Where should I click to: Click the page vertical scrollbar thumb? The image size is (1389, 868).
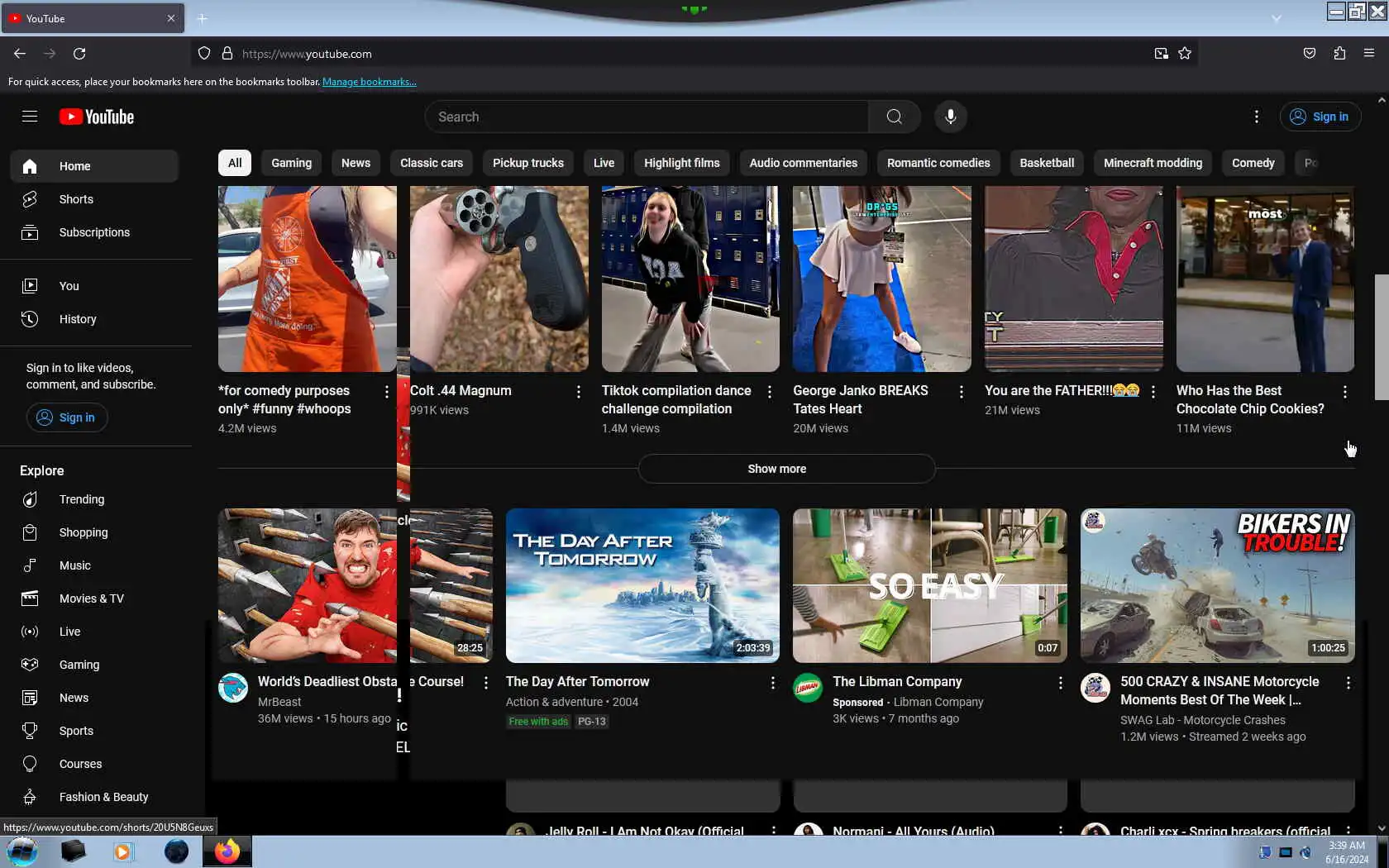click(1382, 337)
